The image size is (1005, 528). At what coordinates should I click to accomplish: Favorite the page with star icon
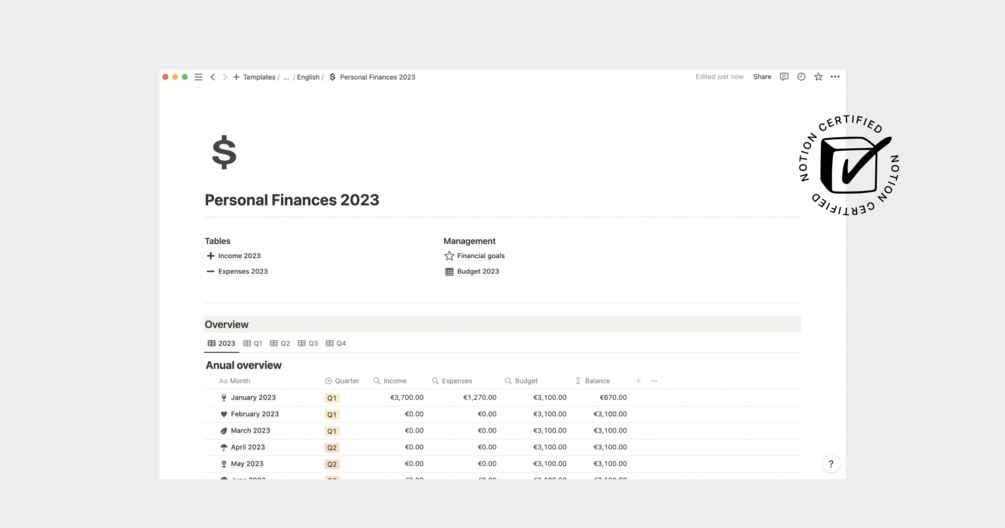click(x=818, y=77)
